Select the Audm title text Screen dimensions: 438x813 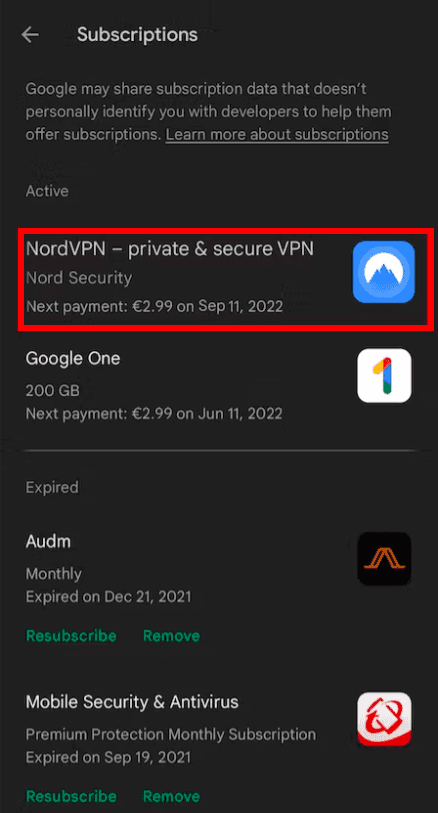(x=48, y=541)
